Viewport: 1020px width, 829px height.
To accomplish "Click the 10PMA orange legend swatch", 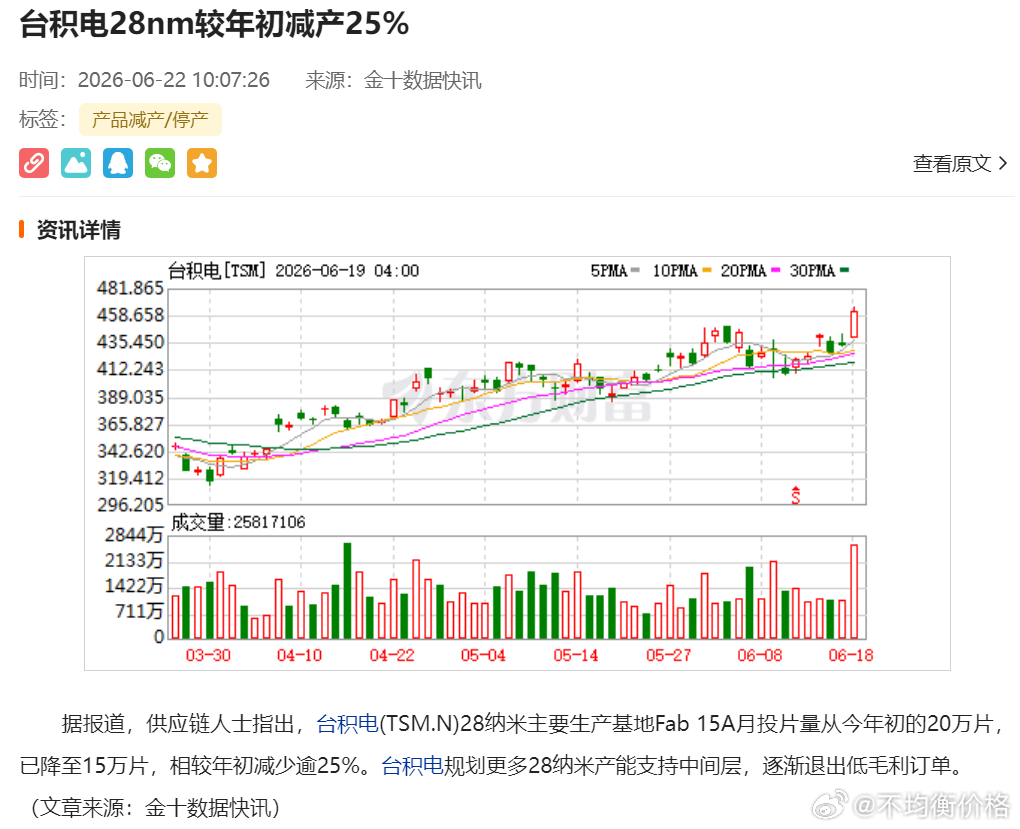I will (x=707, y=270).
